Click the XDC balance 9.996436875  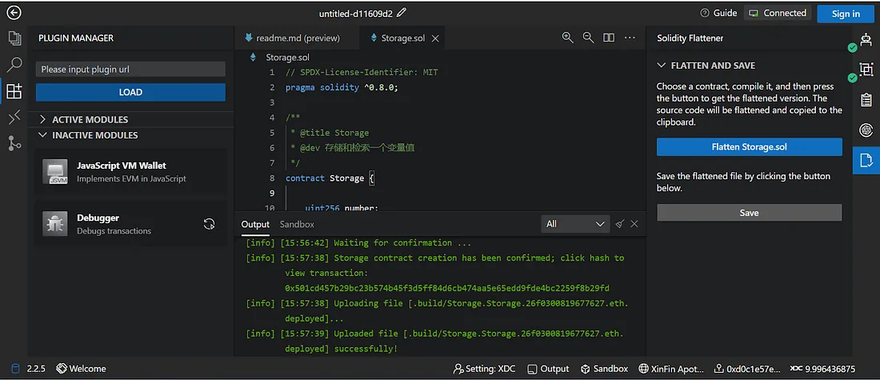[x=823, y=369]
